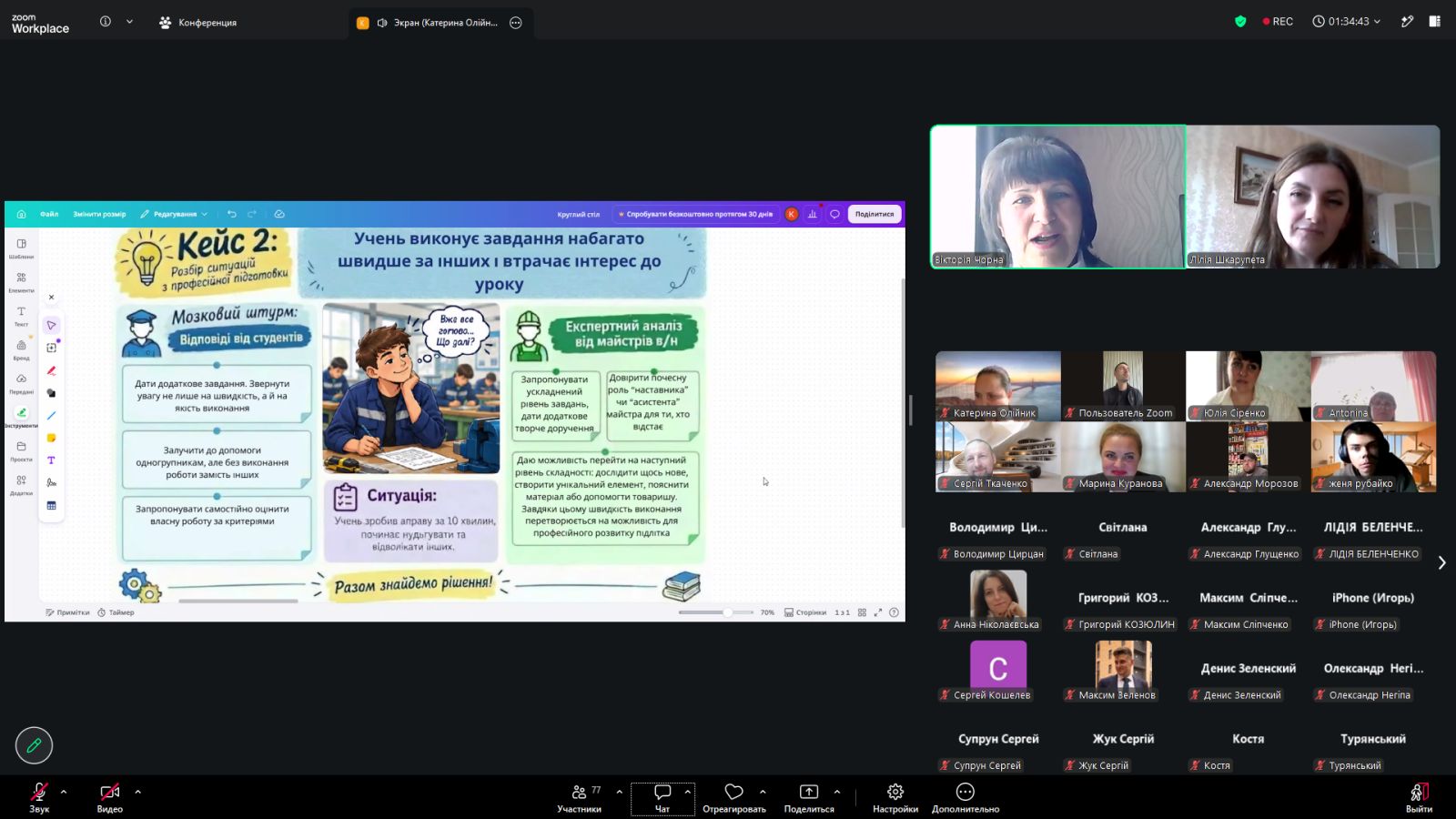Select Катерина Олійник video thumbnail
1456x819 pixels.
coord(998,386)
